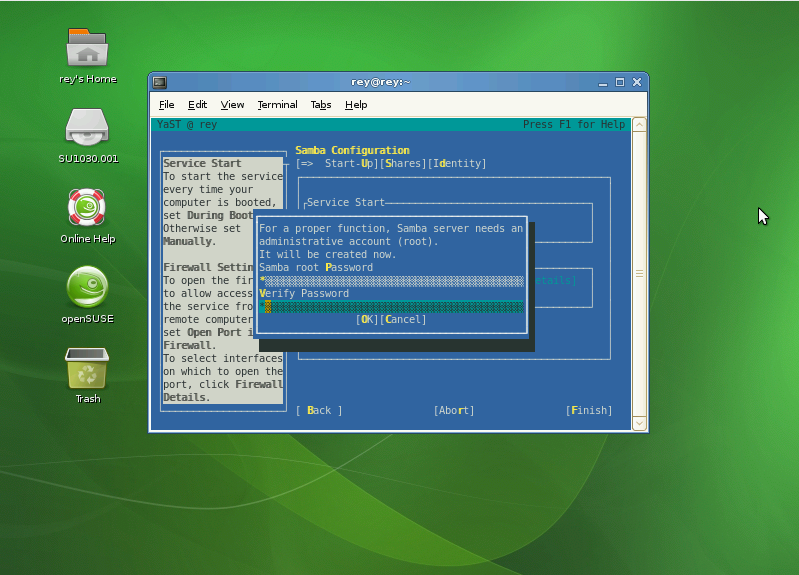Close the rey@rey terminal window
The image size is (799, 575).
click(637, 82)
